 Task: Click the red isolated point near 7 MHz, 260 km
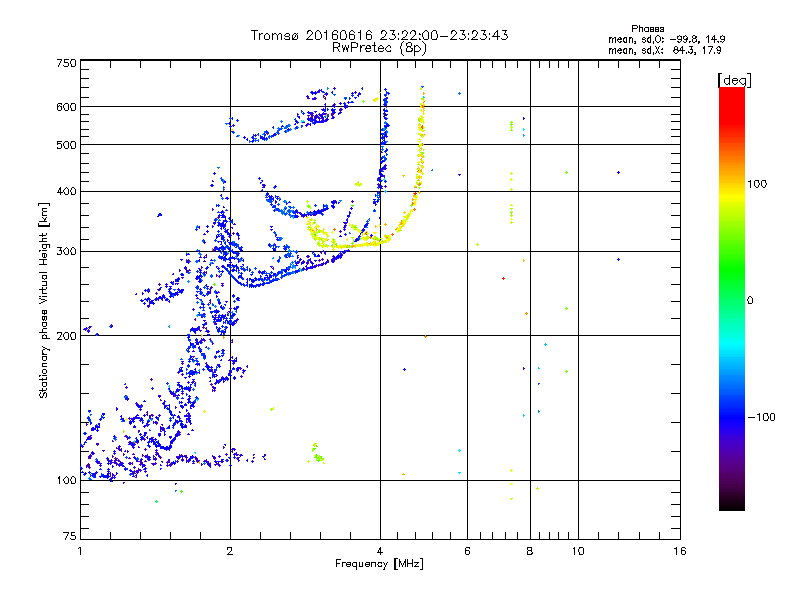tap(504, 279)
